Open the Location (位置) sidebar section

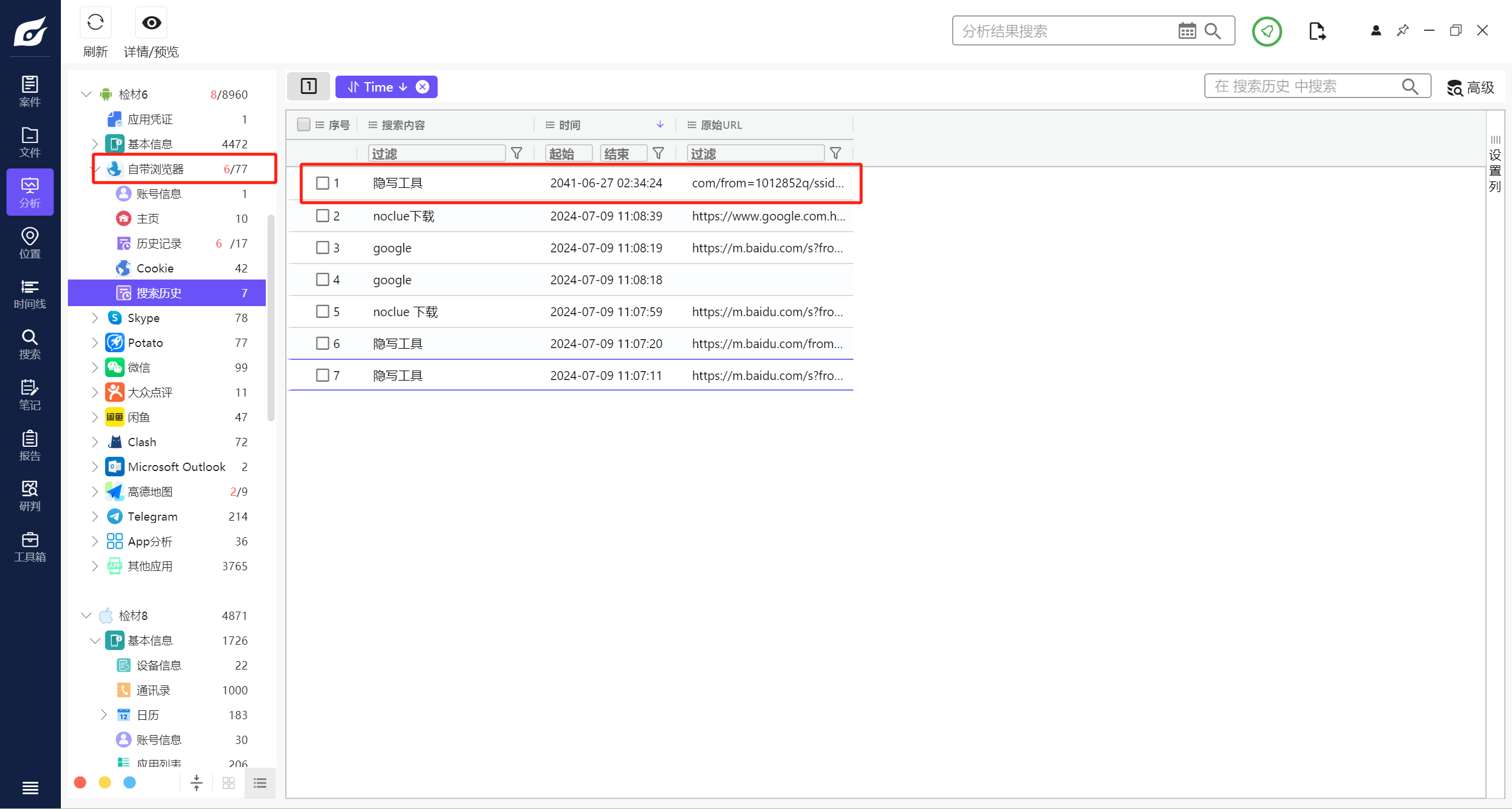click(30, 243)
